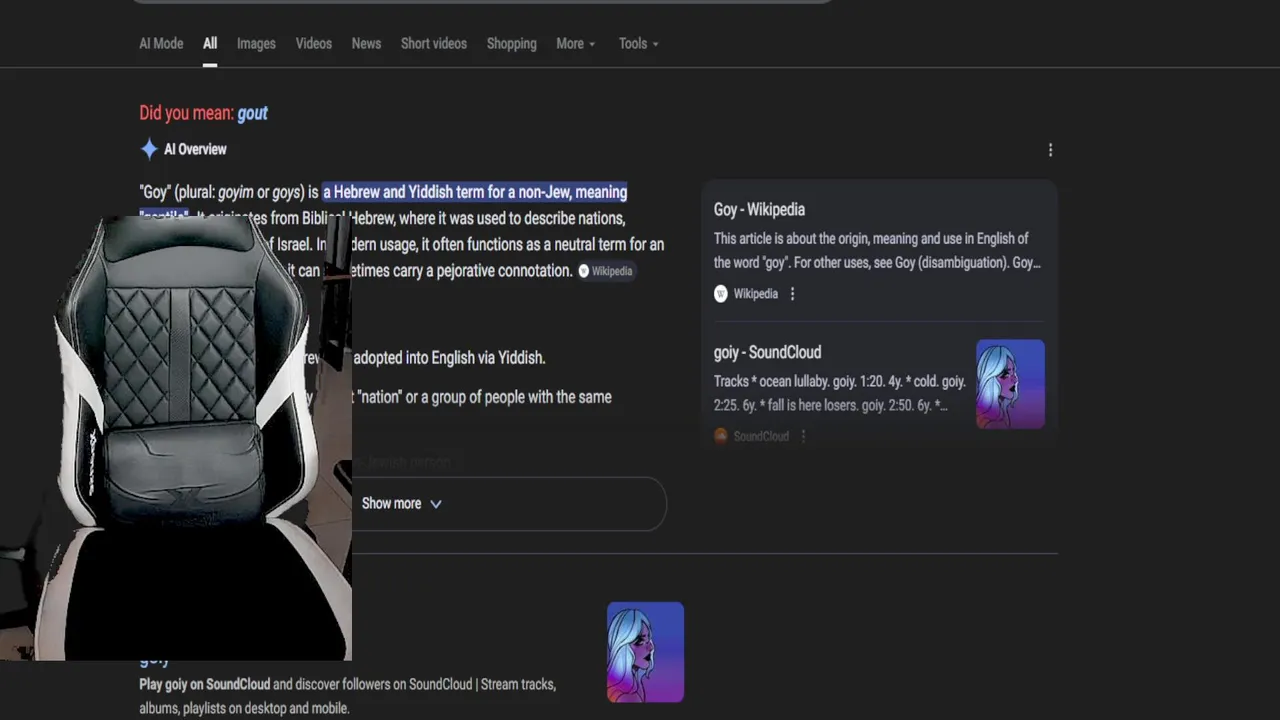This screenshot has width=1280, height=720.
Task: Open the AI Overview three-dot options menu
Action: click(1050, 150)
